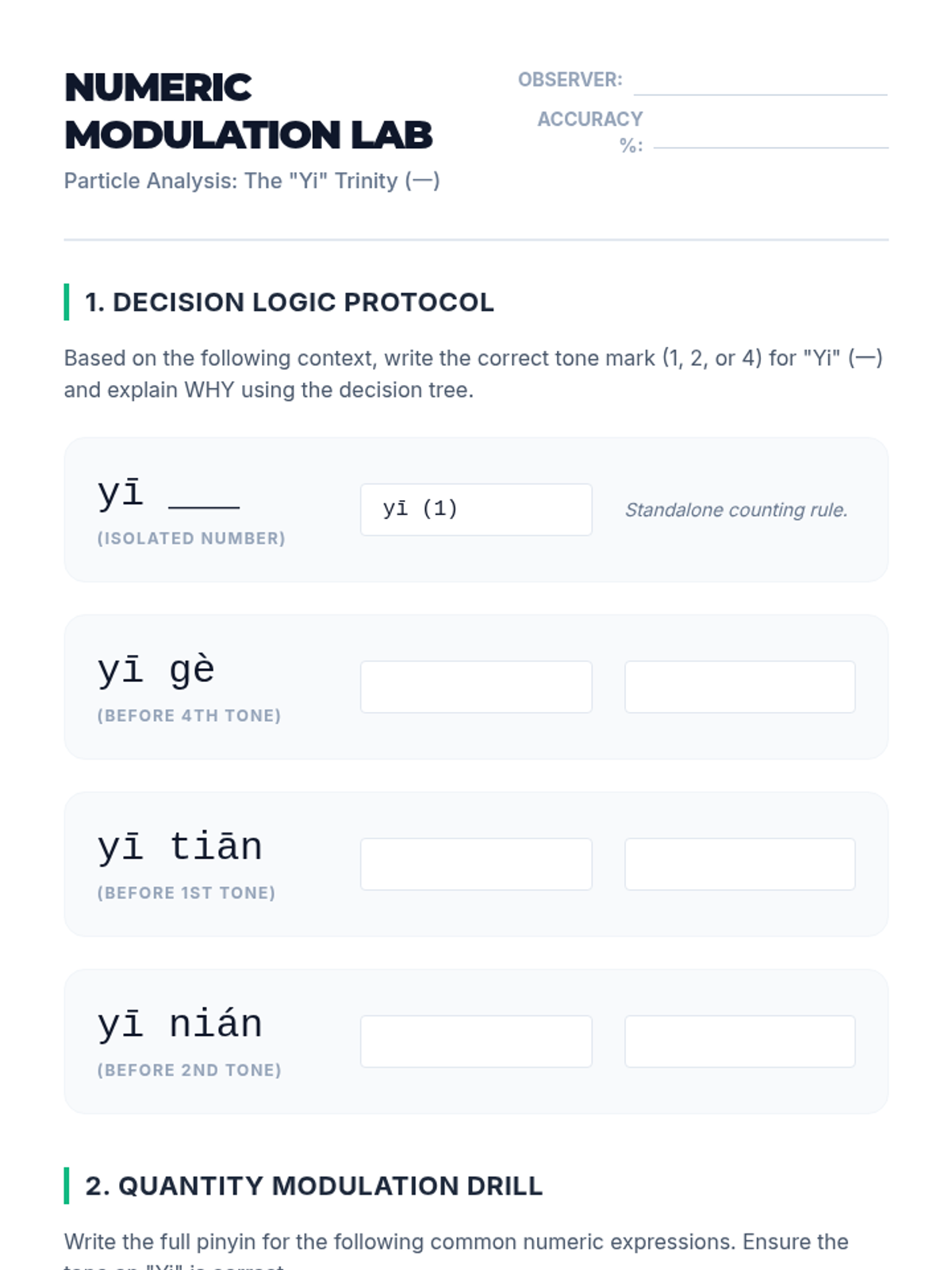Screen dimensions: 952x1270
Task: Click the 'yī gè' pinyin prompt
Action: [x=156, y=669]
